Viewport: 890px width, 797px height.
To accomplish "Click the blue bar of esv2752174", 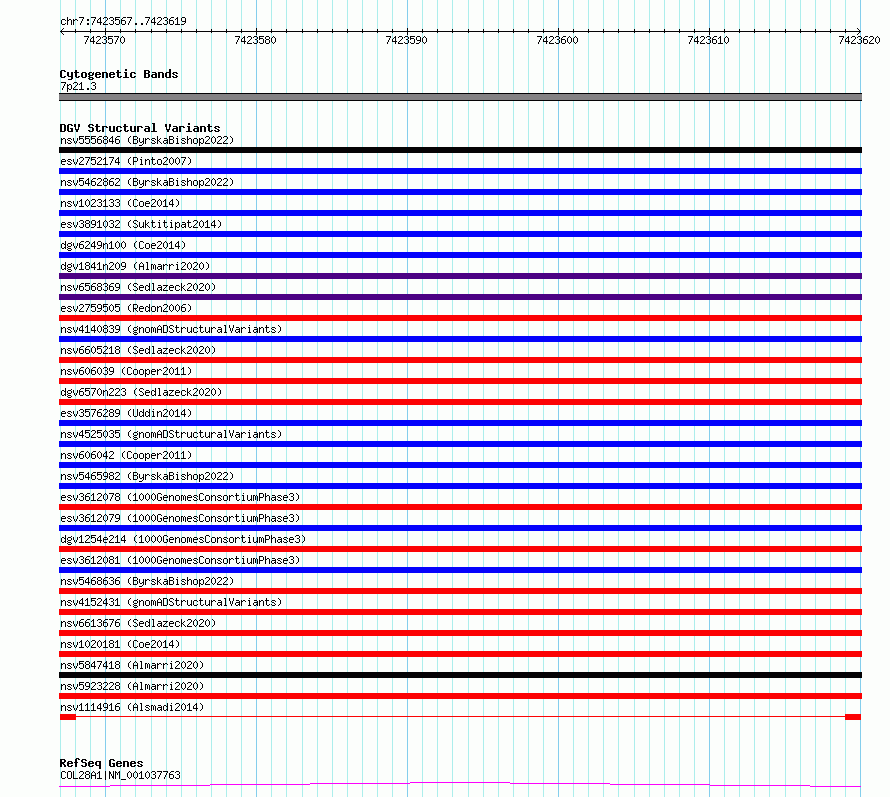I will (460, 171).
